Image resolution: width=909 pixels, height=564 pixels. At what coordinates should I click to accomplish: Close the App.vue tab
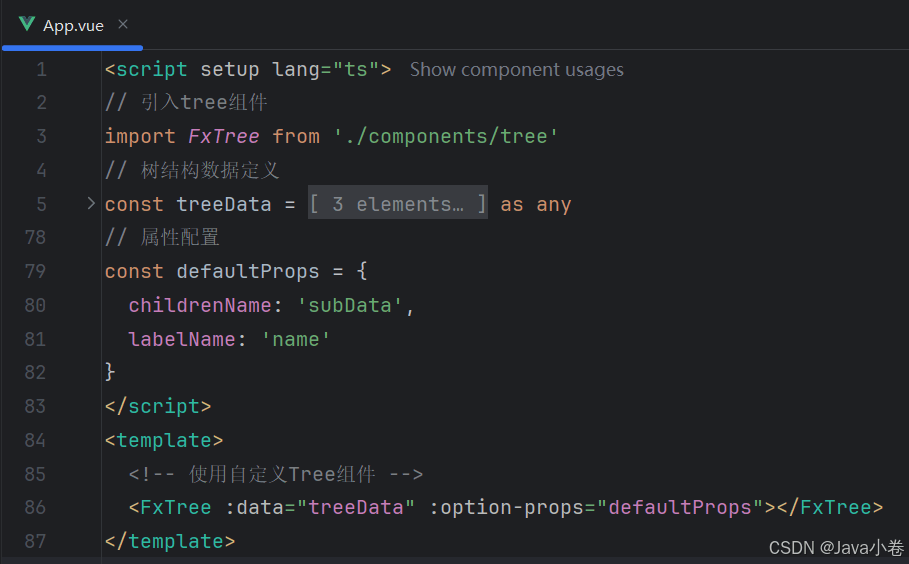[x=123, y=24]
